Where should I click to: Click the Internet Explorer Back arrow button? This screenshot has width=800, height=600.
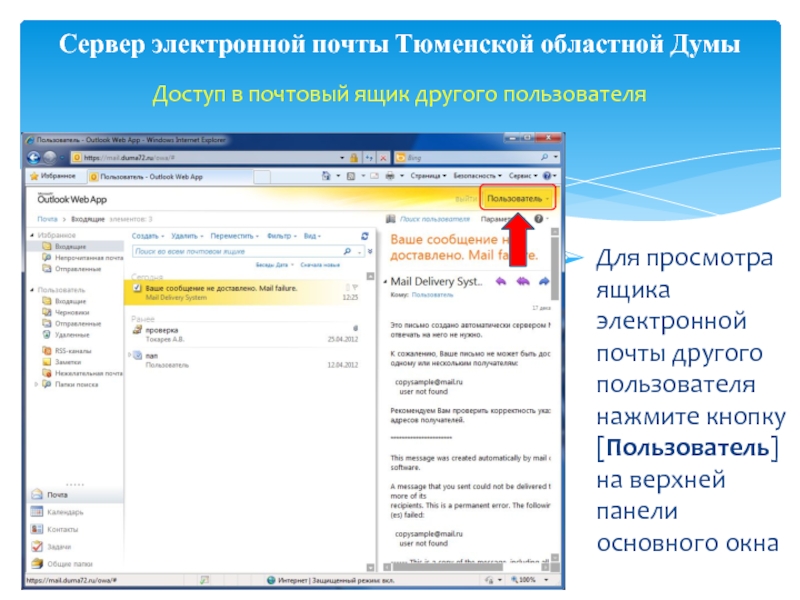(34, 158)
